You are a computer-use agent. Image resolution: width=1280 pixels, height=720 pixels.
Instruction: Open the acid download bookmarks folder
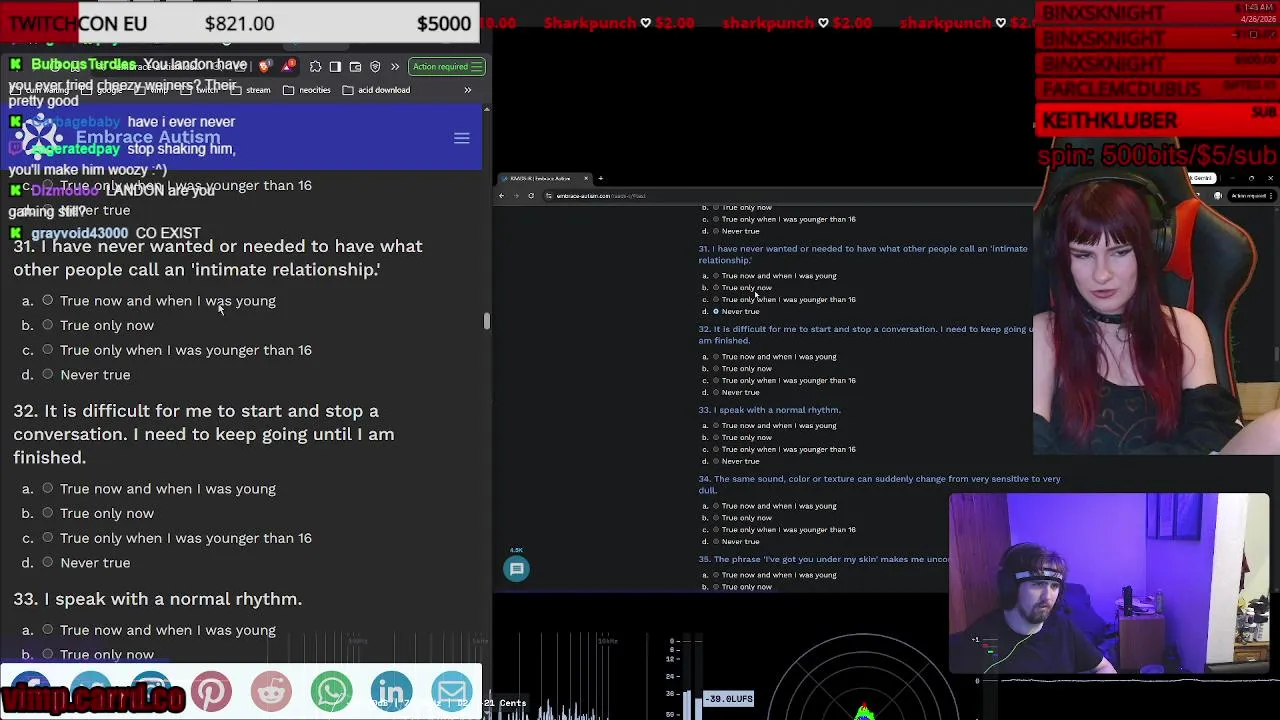pos(376,90)
